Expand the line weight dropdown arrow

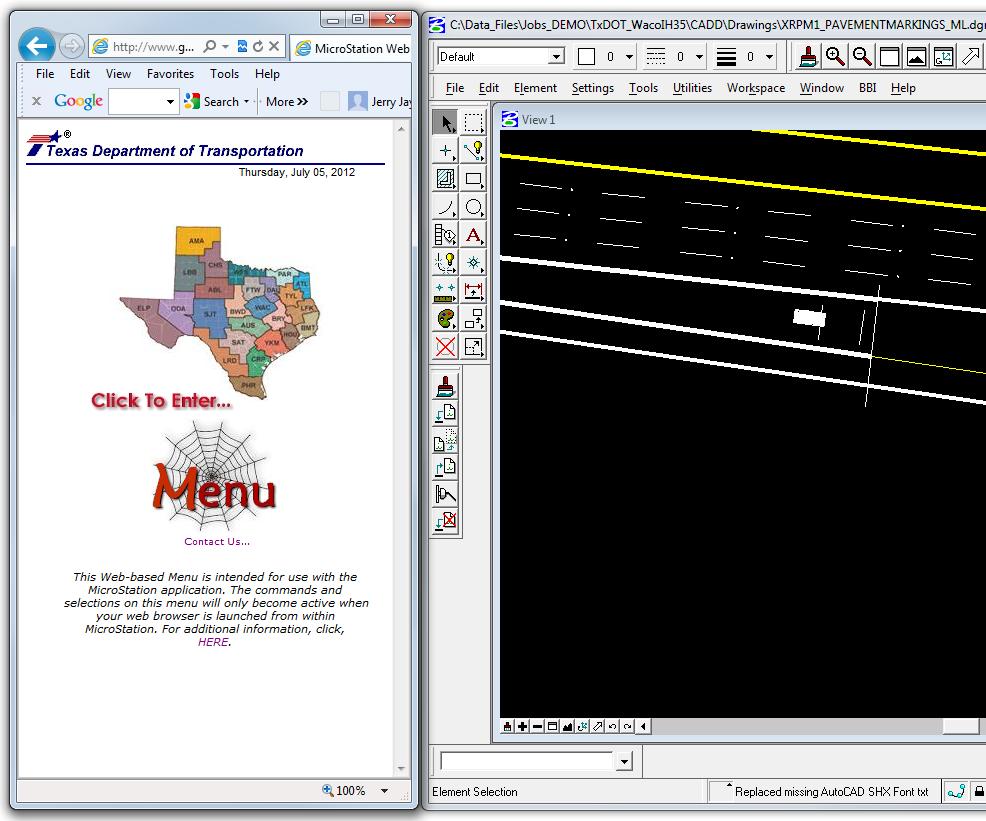(x=769, y=57)
